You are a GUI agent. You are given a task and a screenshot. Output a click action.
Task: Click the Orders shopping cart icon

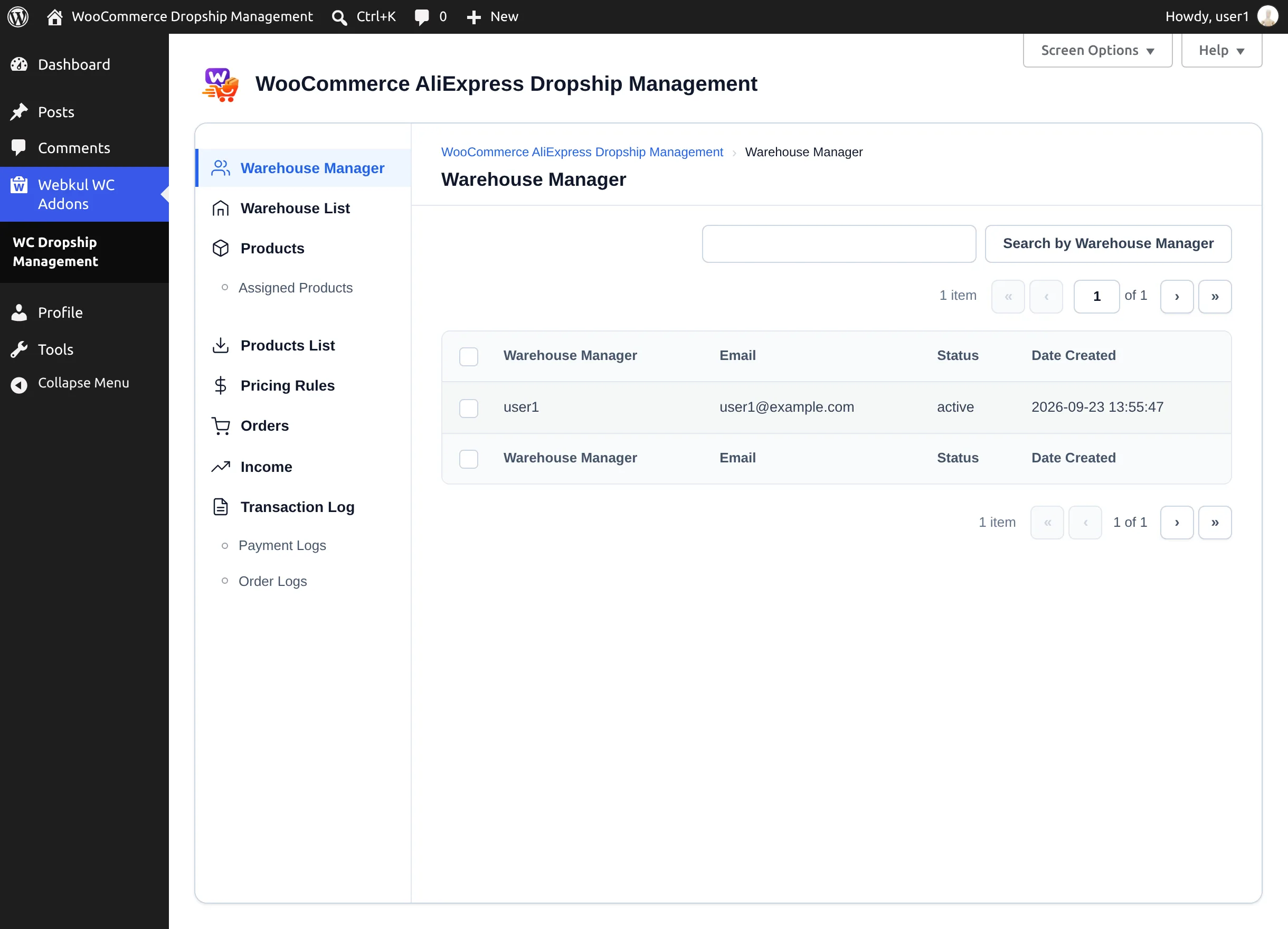[x=220, y=426]
